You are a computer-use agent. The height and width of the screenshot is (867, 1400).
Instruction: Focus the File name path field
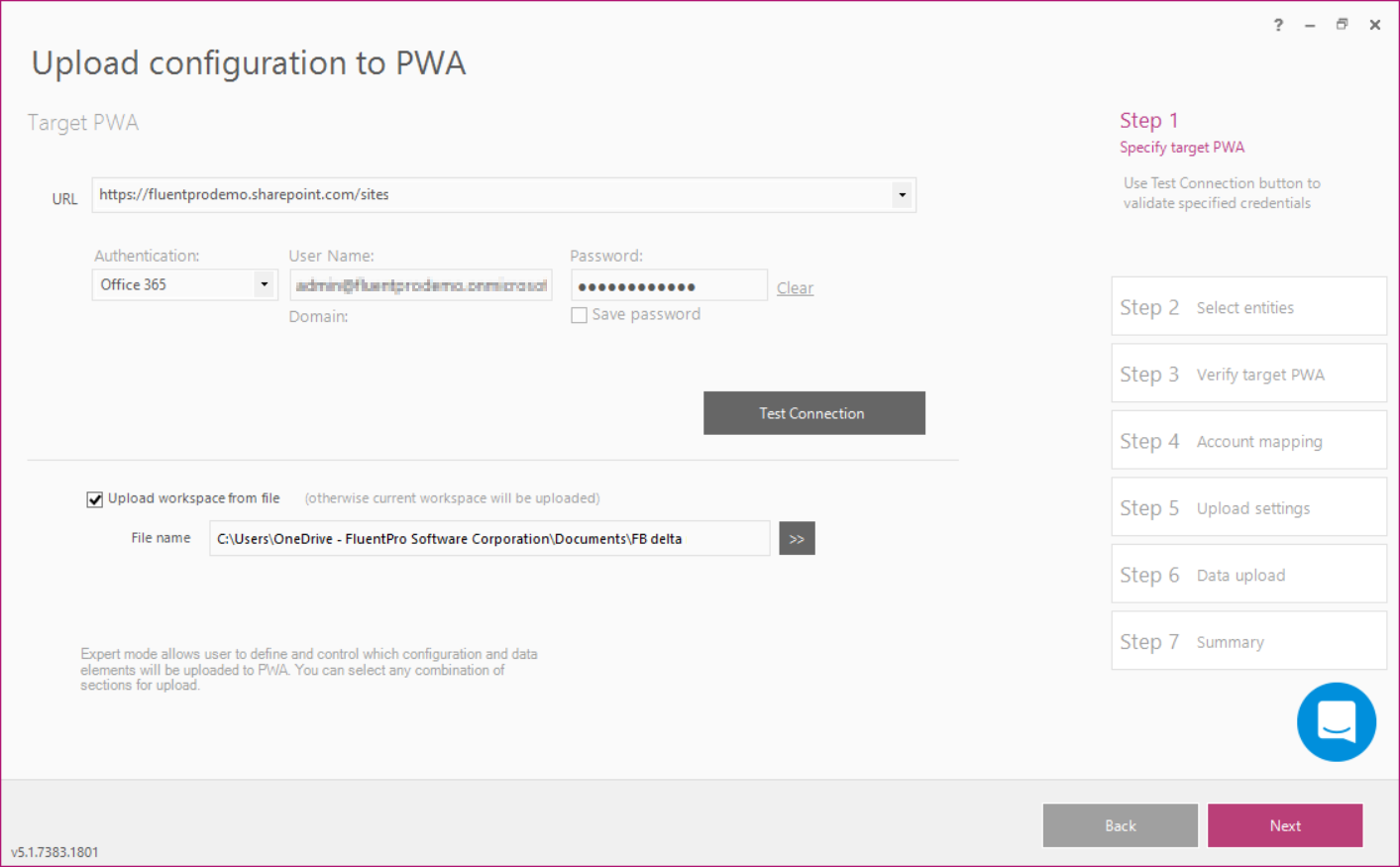(x=489, y=538)
